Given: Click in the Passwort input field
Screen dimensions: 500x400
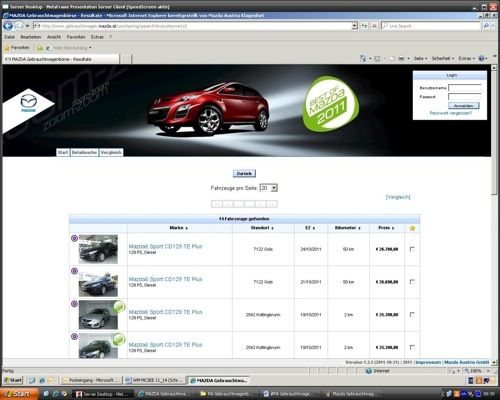Looking at the screenshot, I should coord(465,97).
